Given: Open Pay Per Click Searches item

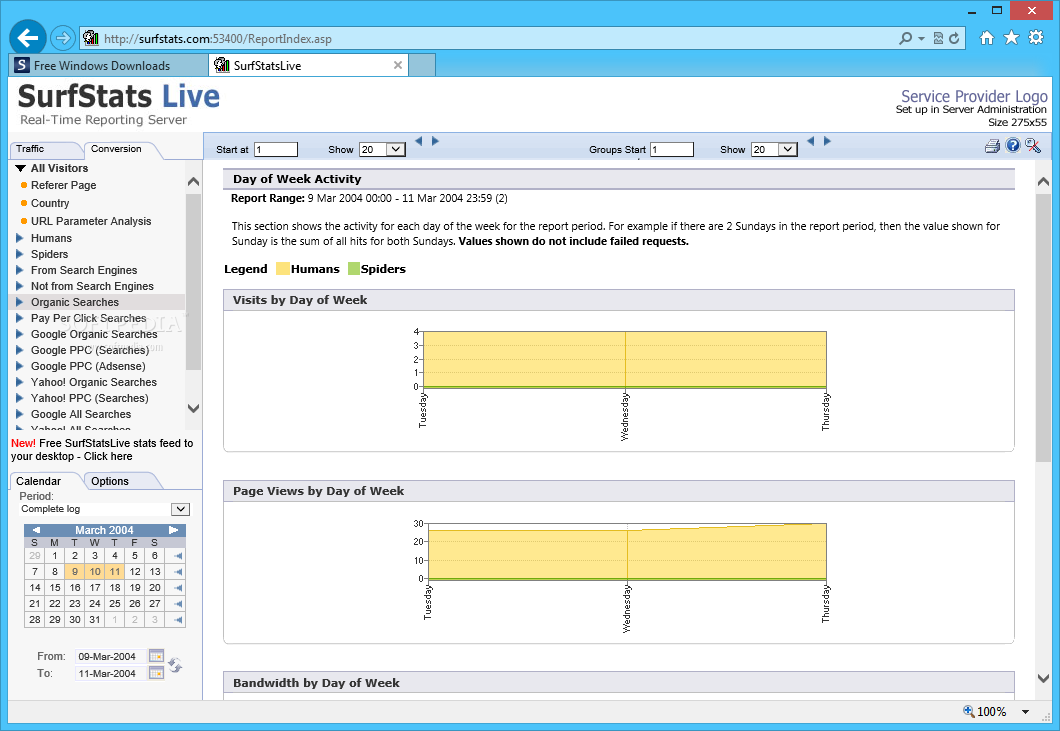Looking at the screenshot, I should coord(89,318).
